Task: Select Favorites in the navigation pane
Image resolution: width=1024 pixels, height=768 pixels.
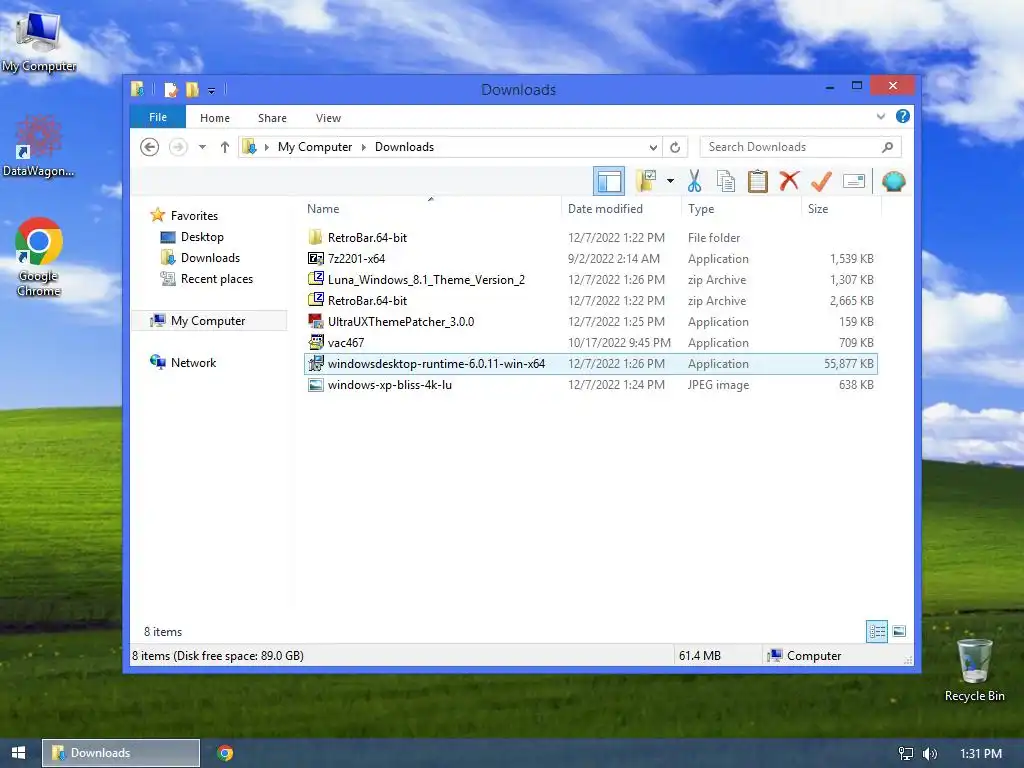Action: pos(194,216)
